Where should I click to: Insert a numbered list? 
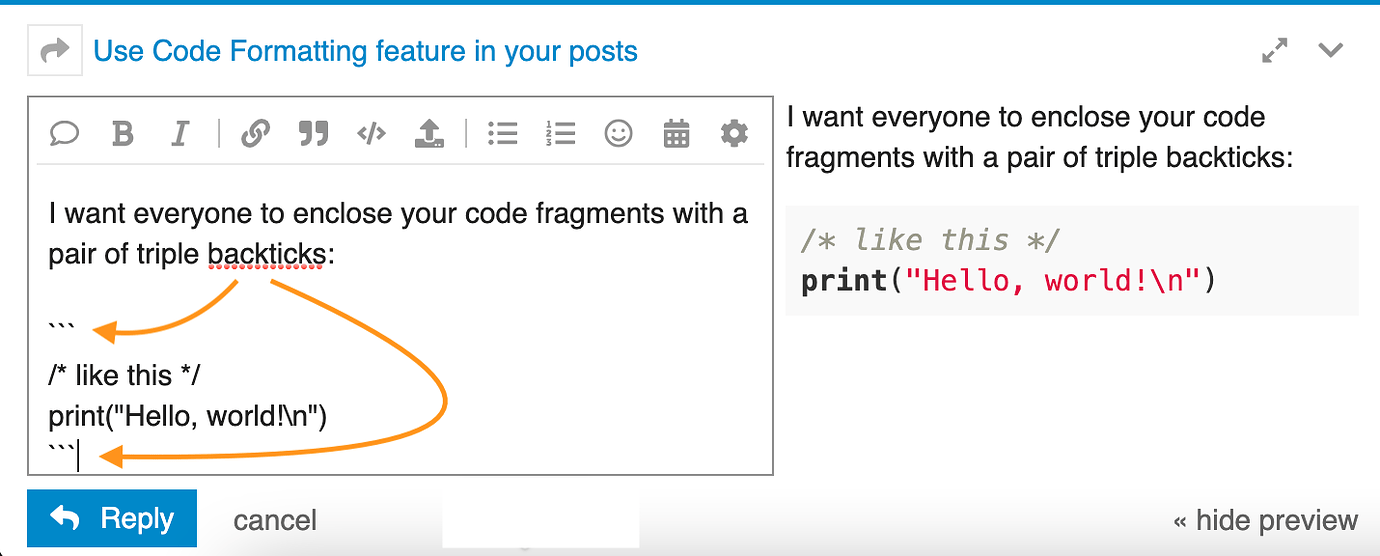pos(561,133)
